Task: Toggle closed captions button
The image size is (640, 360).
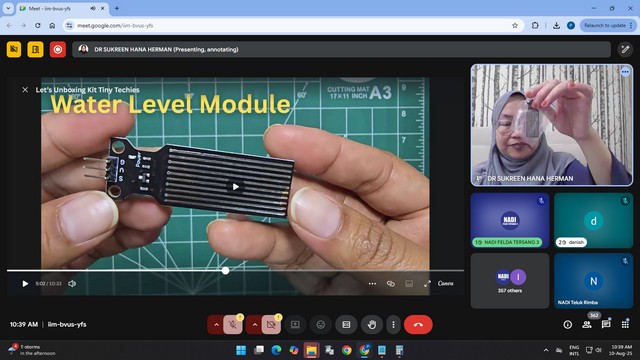Action: point(346,324)
